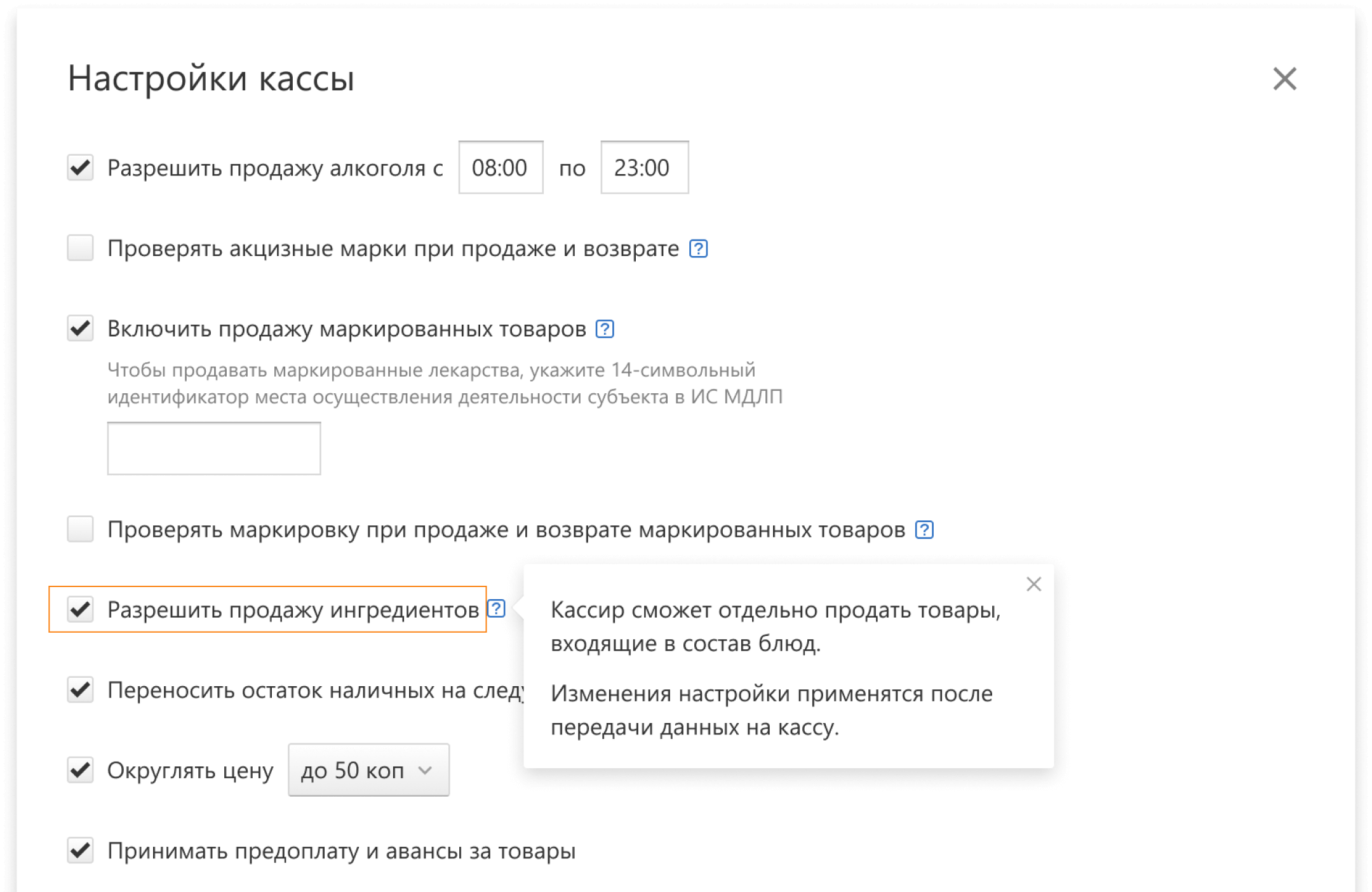Uncheck the alcohol sale permission checkbox
This screenshot has height=892, width=1372.
(81, 168)
